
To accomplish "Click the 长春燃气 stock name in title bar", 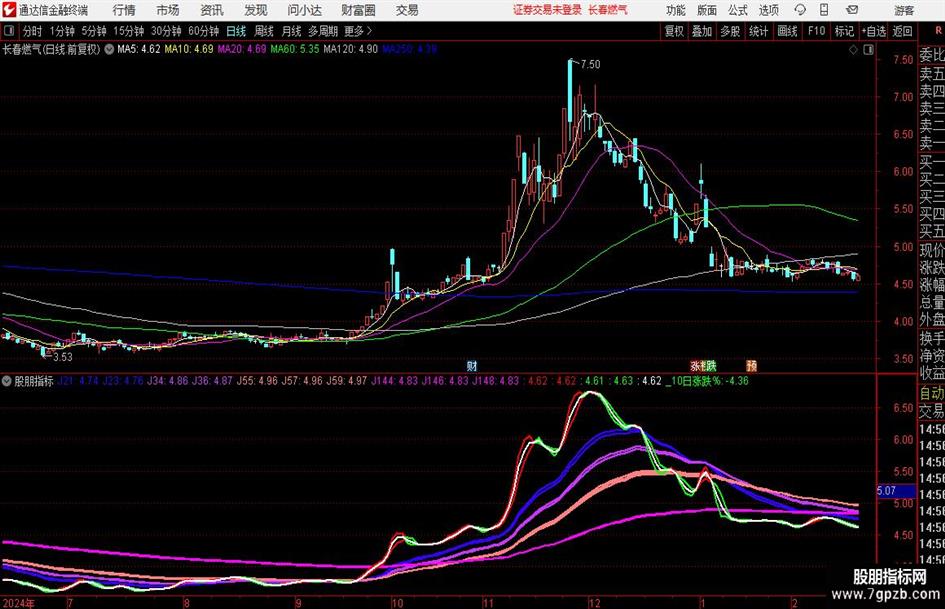I will click(608, 10).
